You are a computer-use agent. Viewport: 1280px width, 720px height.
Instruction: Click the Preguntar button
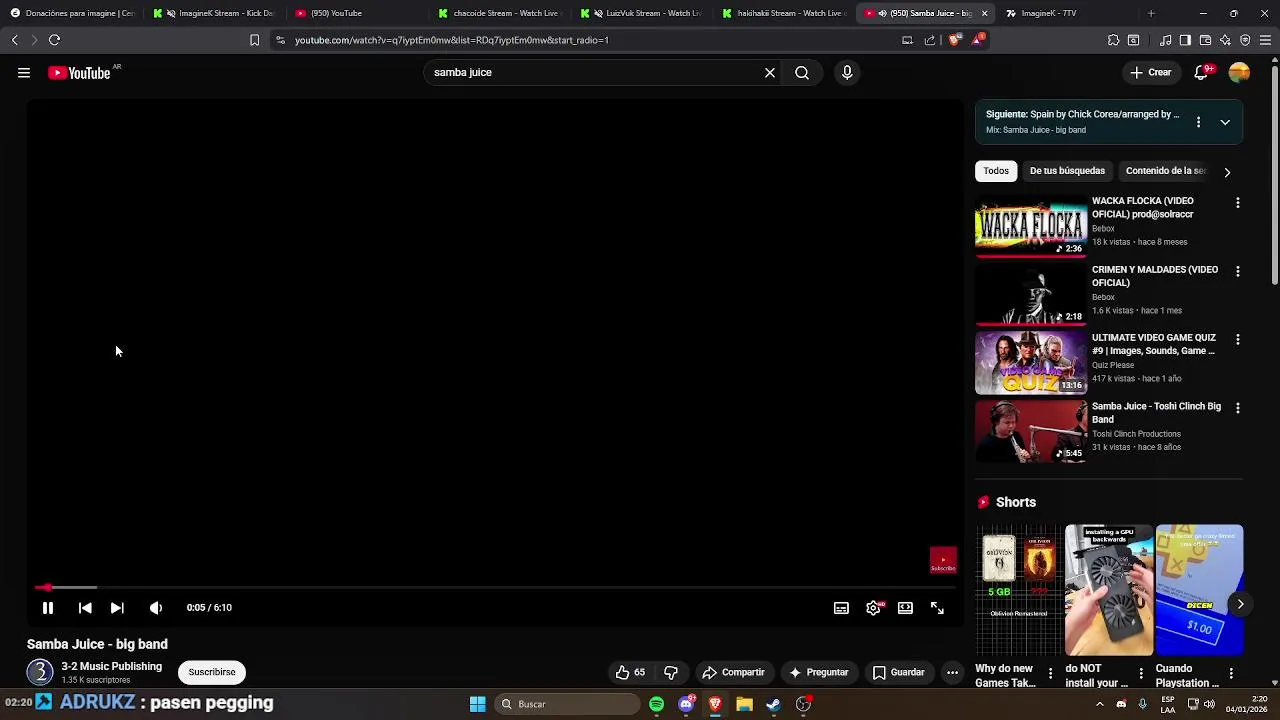coord(818,673)
